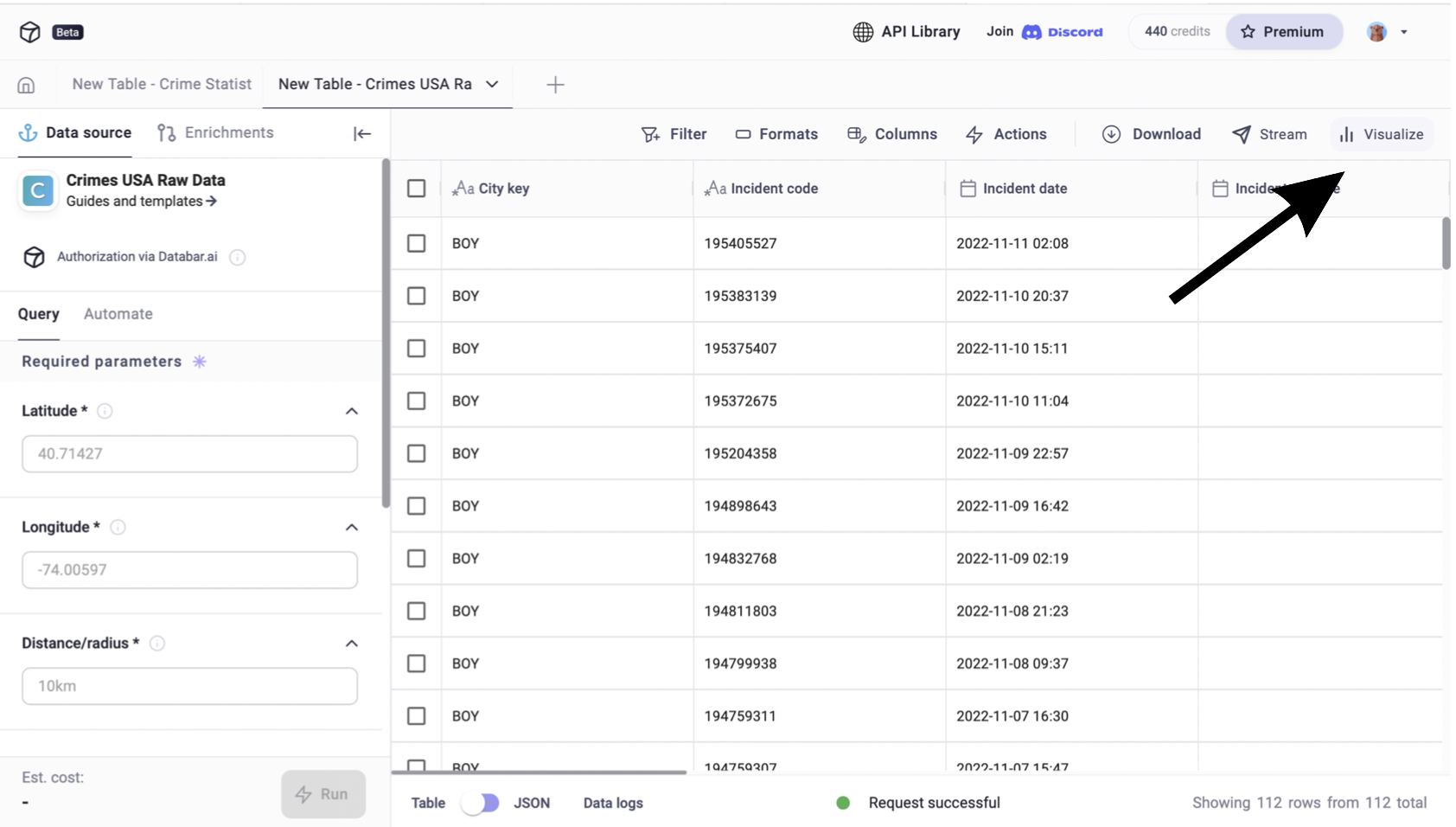Check the row with incident 195383139
1456x827 pixels.
(417, 296)
